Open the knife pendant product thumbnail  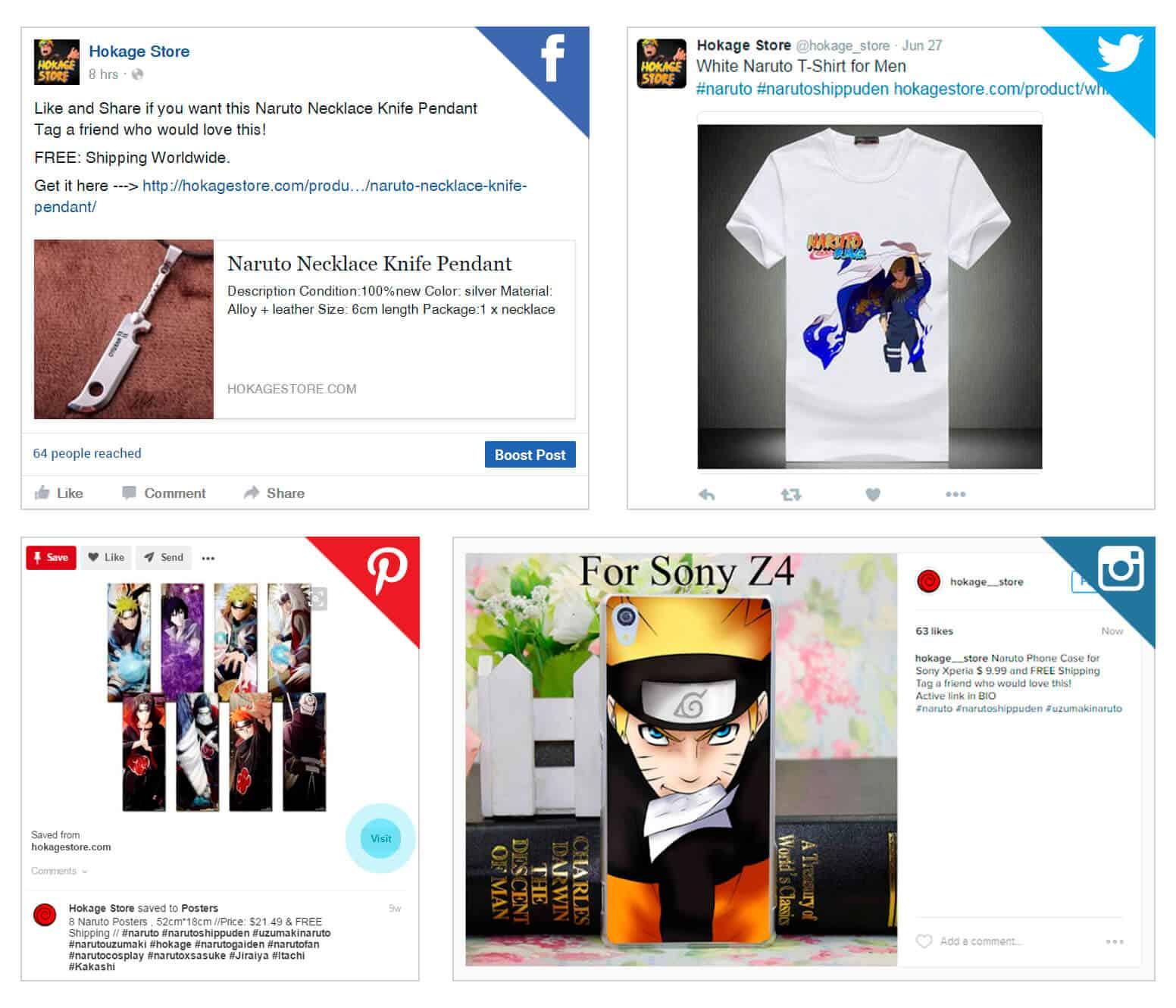(124, 329)
